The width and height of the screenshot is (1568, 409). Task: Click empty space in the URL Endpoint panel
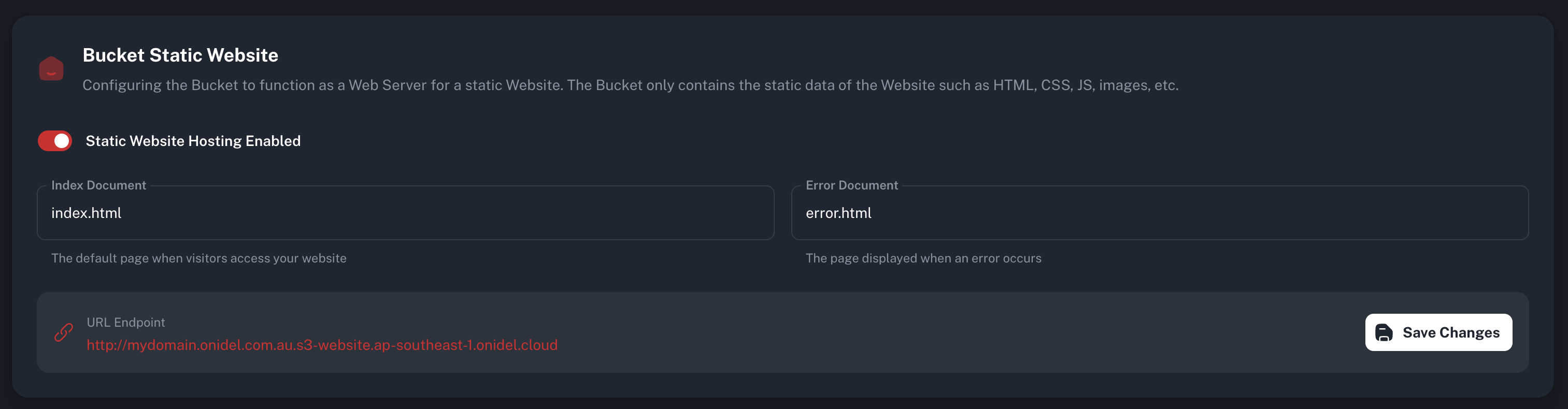(913, 332)
